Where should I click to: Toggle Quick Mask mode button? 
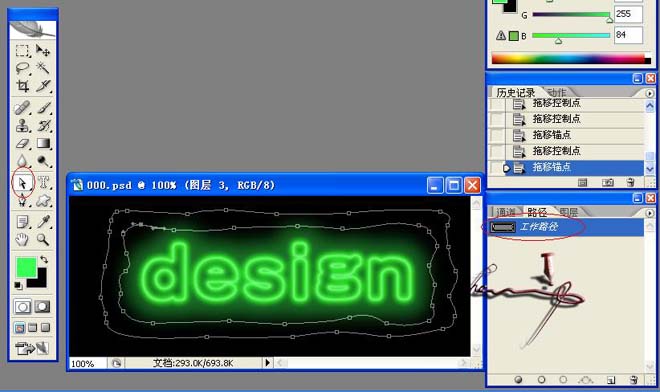point(42,307)
